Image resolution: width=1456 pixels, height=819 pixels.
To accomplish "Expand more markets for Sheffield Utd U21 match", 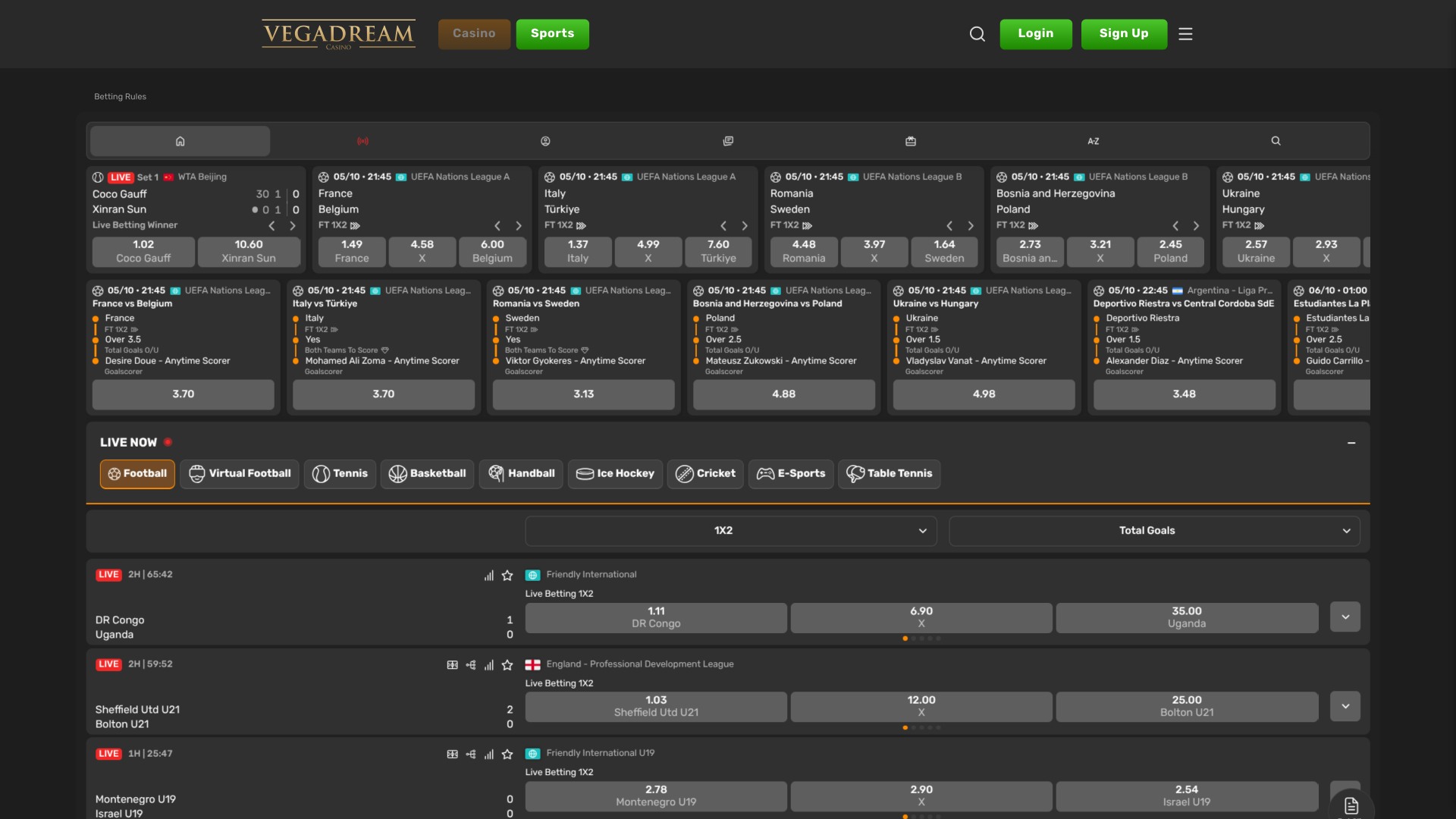I will pos(1345,707).
